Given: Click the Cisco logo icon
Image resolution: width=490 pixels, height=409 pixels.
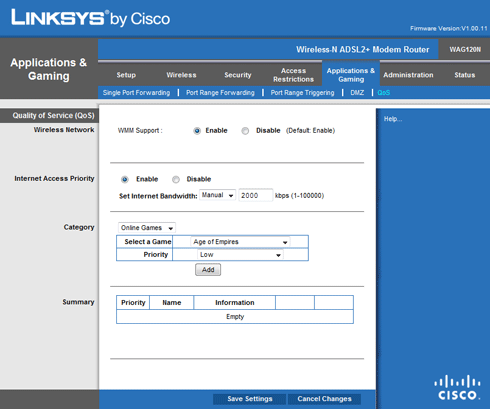Looking at the screenshot, I should pos(457,388).
